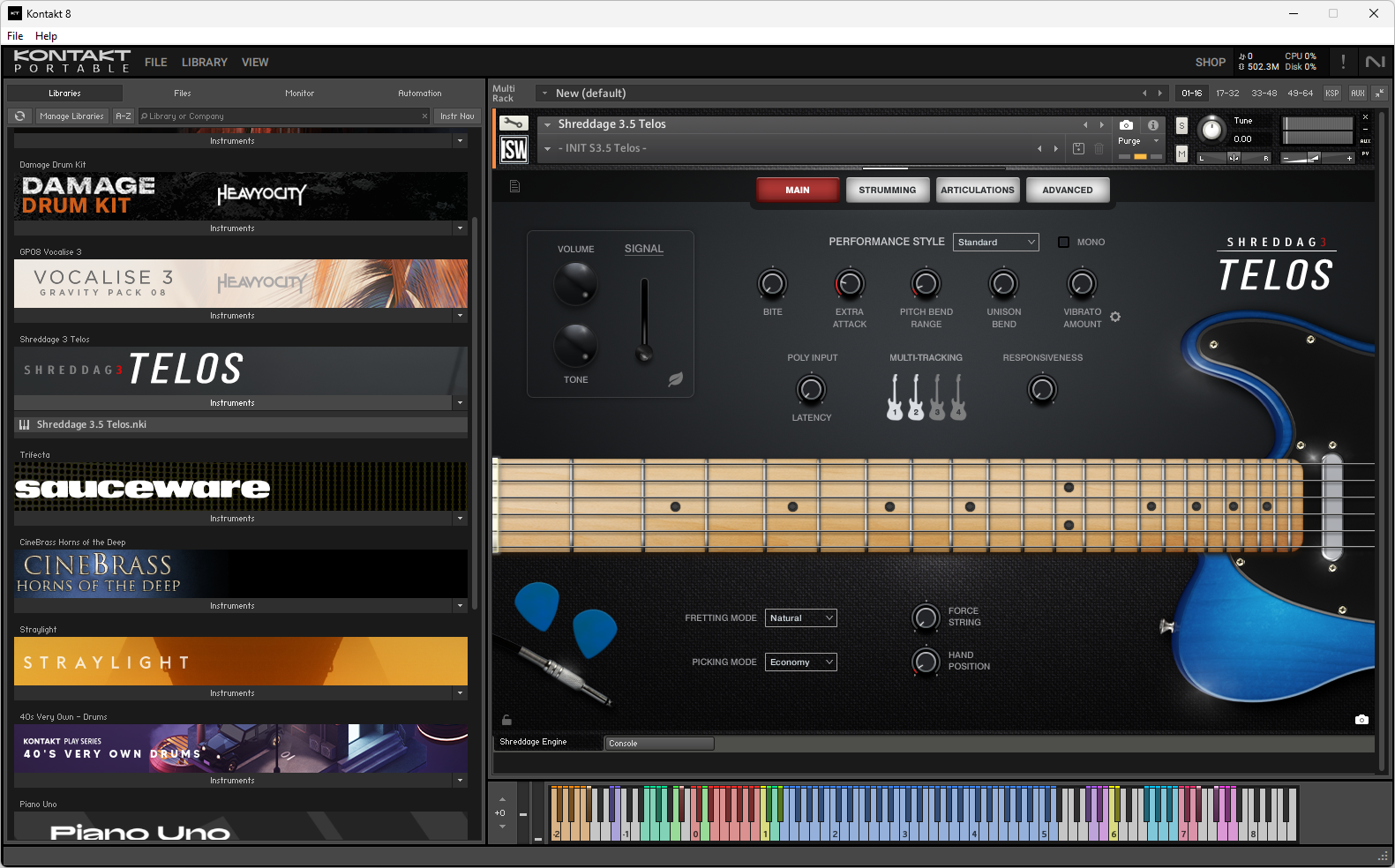1395x868 pixels.
Task: Click the Tune knob
Action: point(1212,130)
